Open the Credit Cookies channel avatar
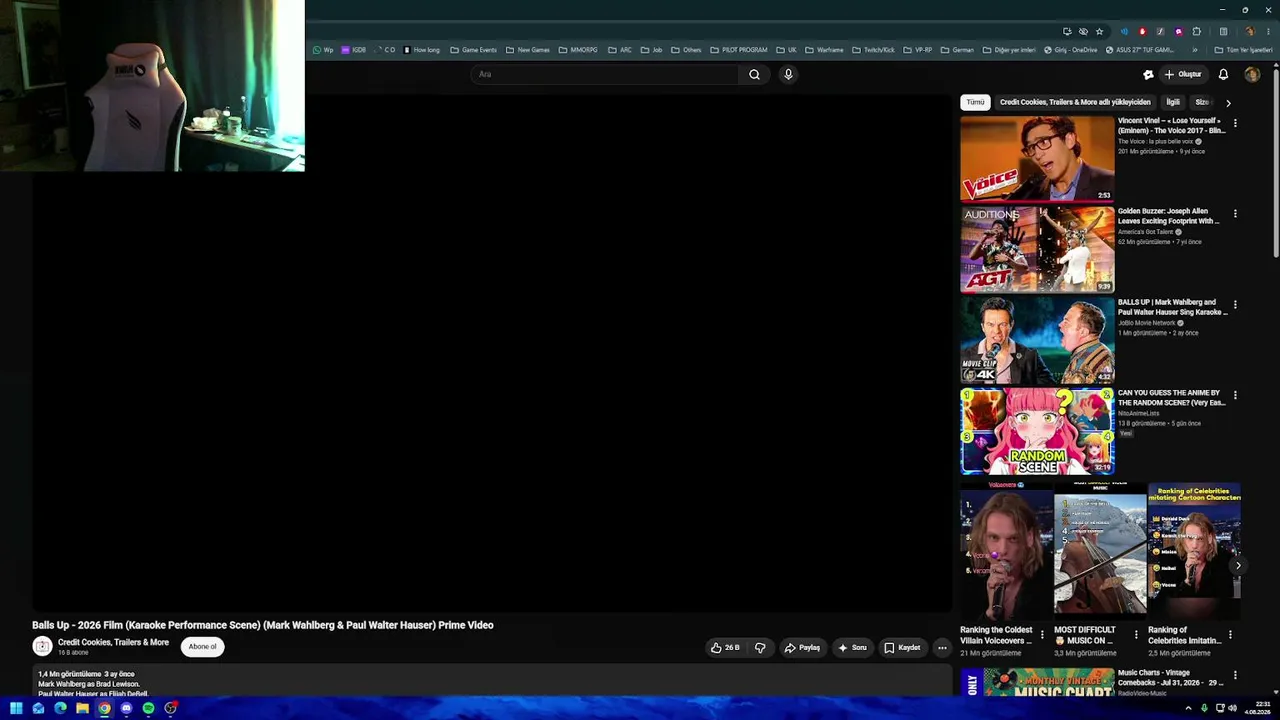Viewport: 1280px width, 720px height. pos(42,647)
